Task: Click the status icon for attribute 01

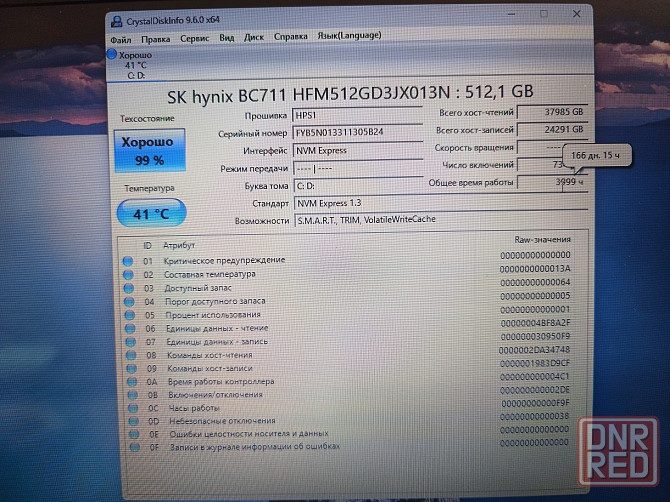Action: tap(128, 261)
